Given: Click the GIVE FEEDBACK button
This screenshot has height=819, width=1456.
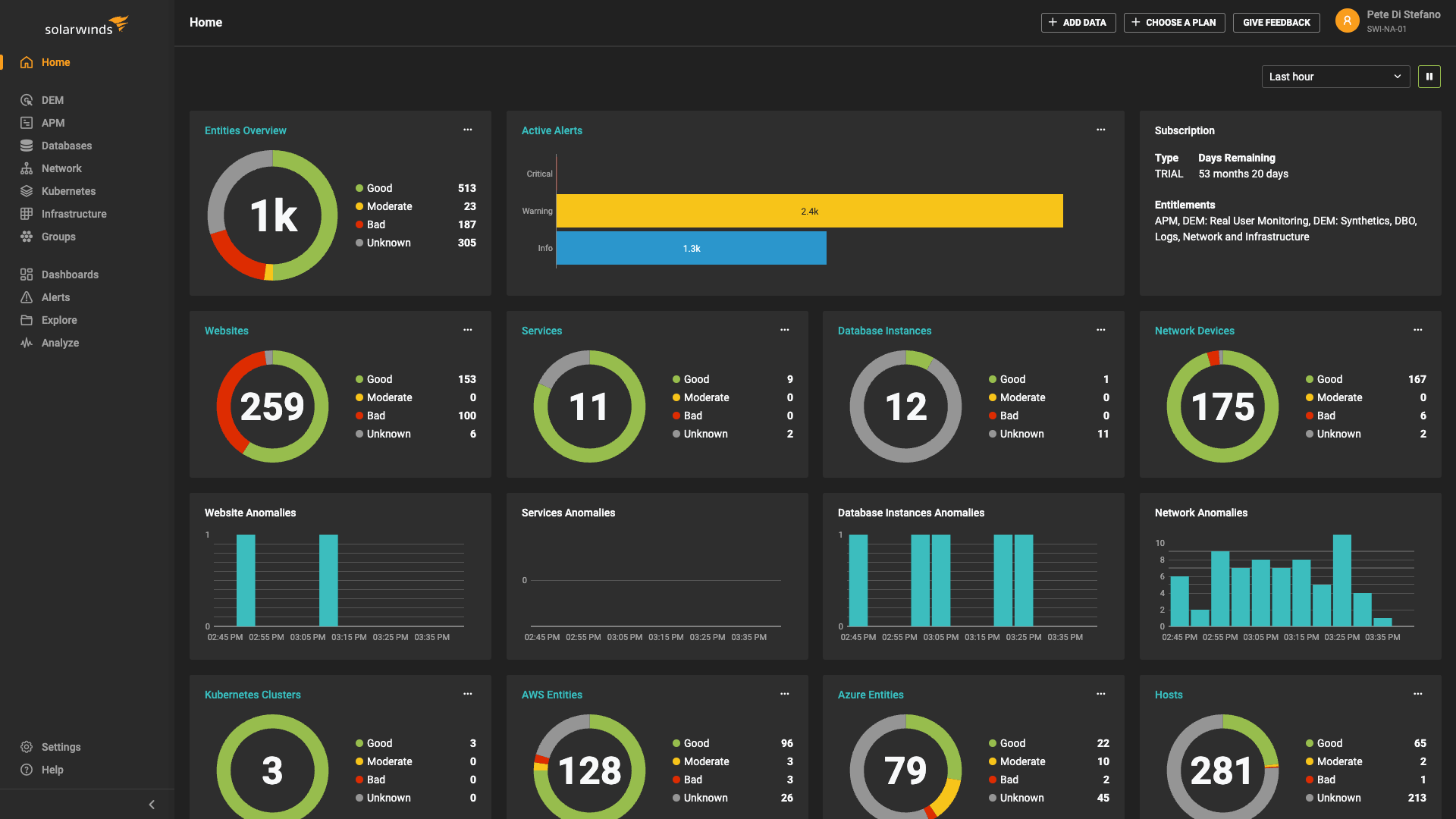Looking at the screenshot, I should pos(1276,22).
